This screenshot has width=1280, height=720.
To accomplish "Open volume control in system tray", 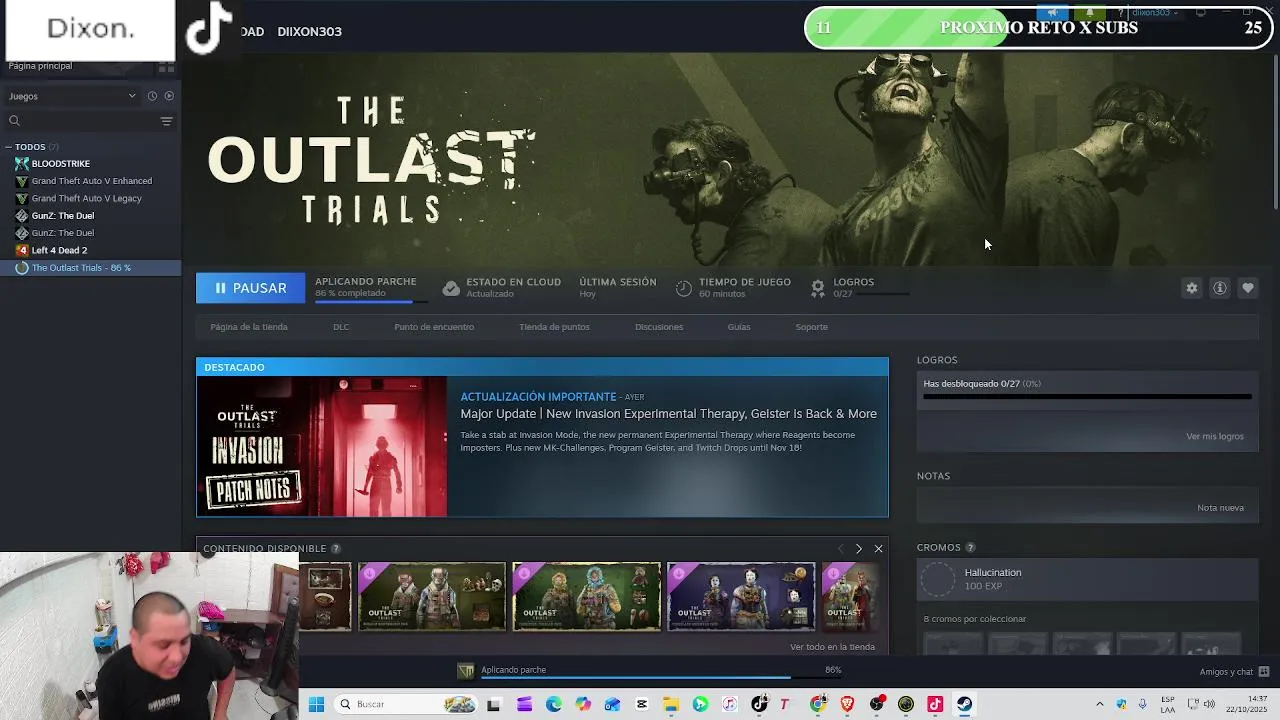I will (x=1209, y=704).
